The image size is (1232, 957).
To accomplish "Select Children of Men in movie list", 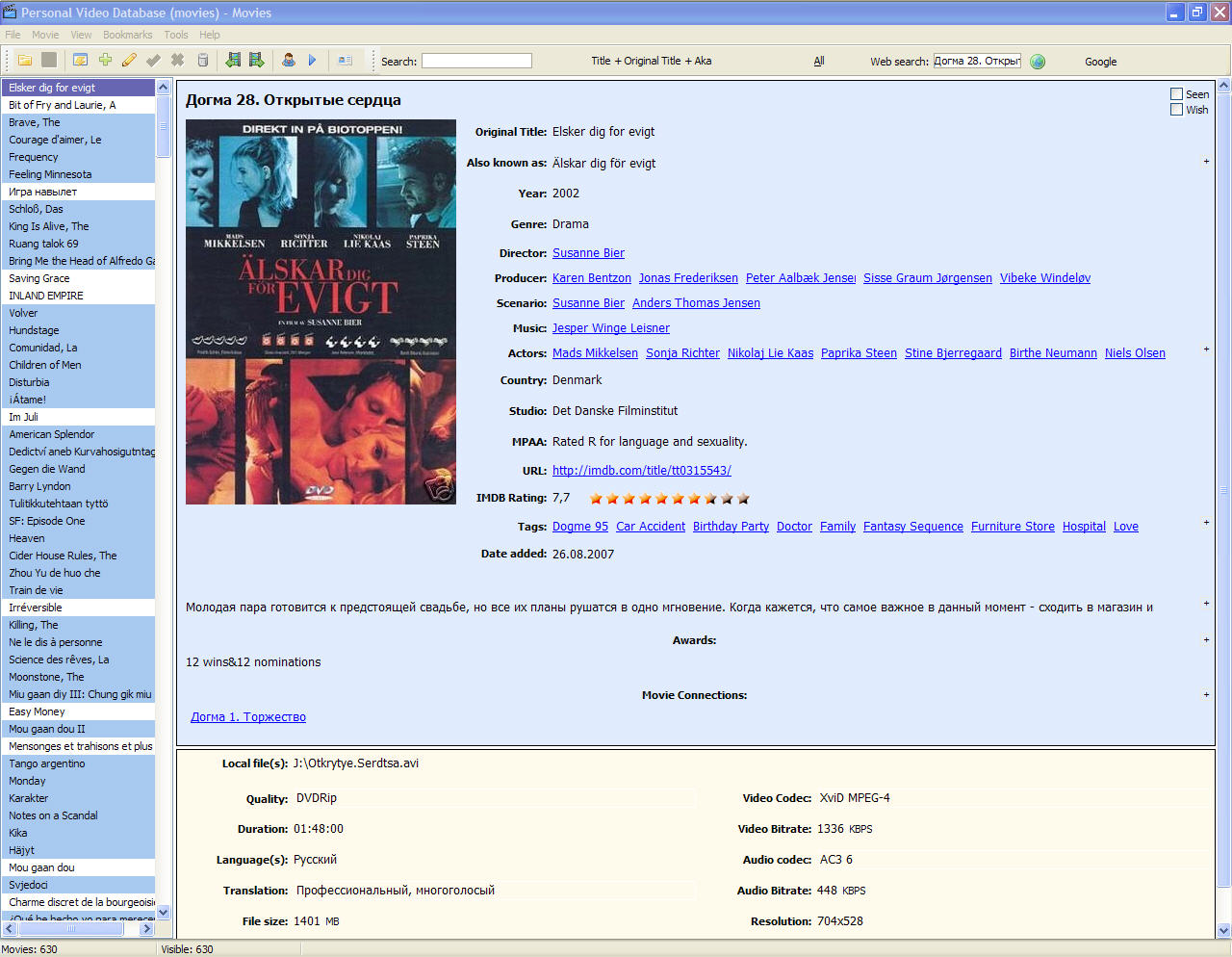I will pos(78,365).
